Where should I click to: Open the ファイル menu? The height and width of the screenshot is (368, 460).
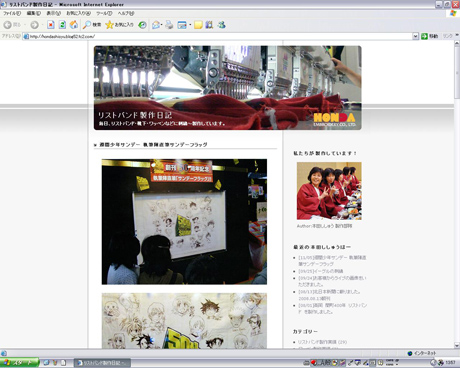tap(12, 13)
